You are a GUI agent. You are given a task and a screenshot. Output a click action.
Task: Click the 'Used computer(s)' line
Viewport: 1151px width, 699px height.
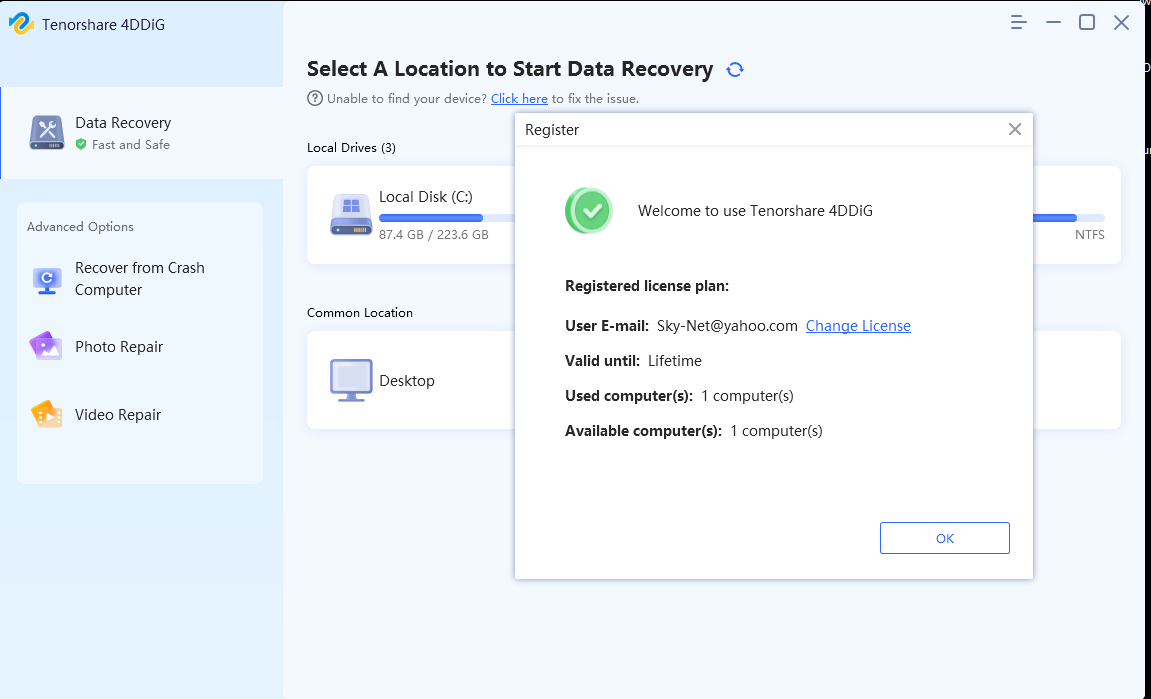[x=679, y=396]
